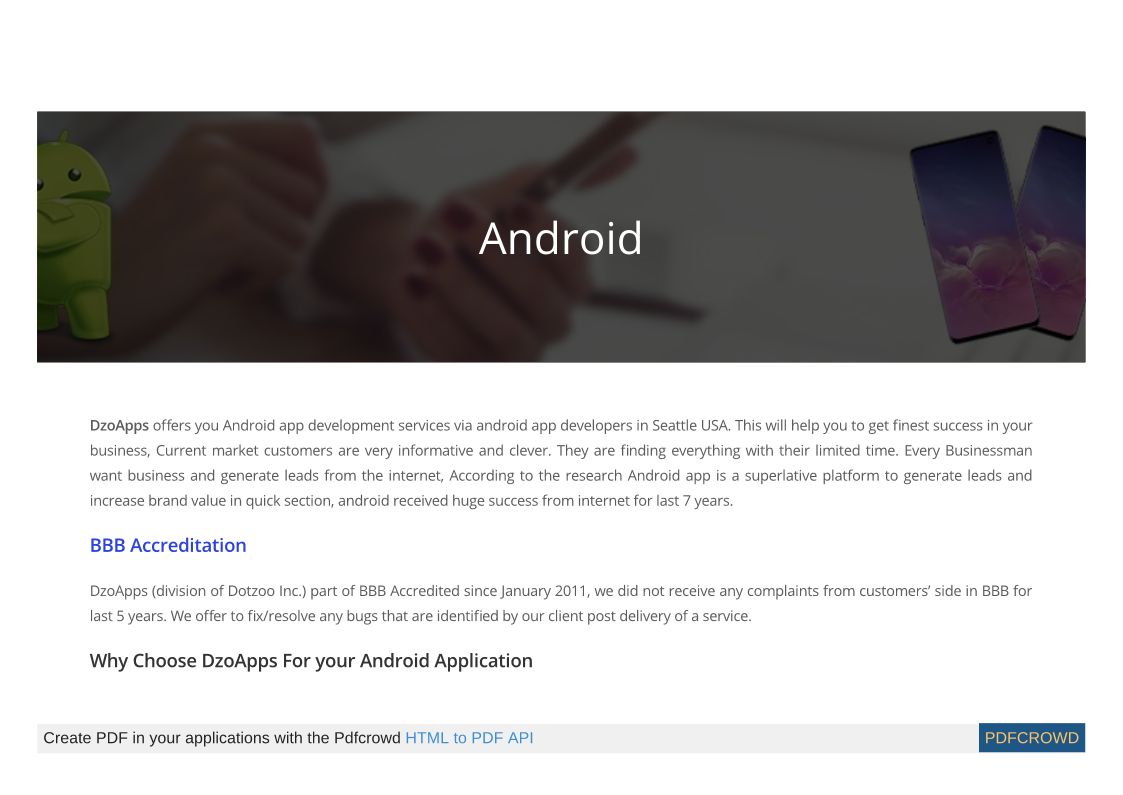Image resolution: width=1123 pixels, height=795 pixels.
Task: Open the HTML to PDF API link
Action: pyautogui.click(x=469, y=738)
